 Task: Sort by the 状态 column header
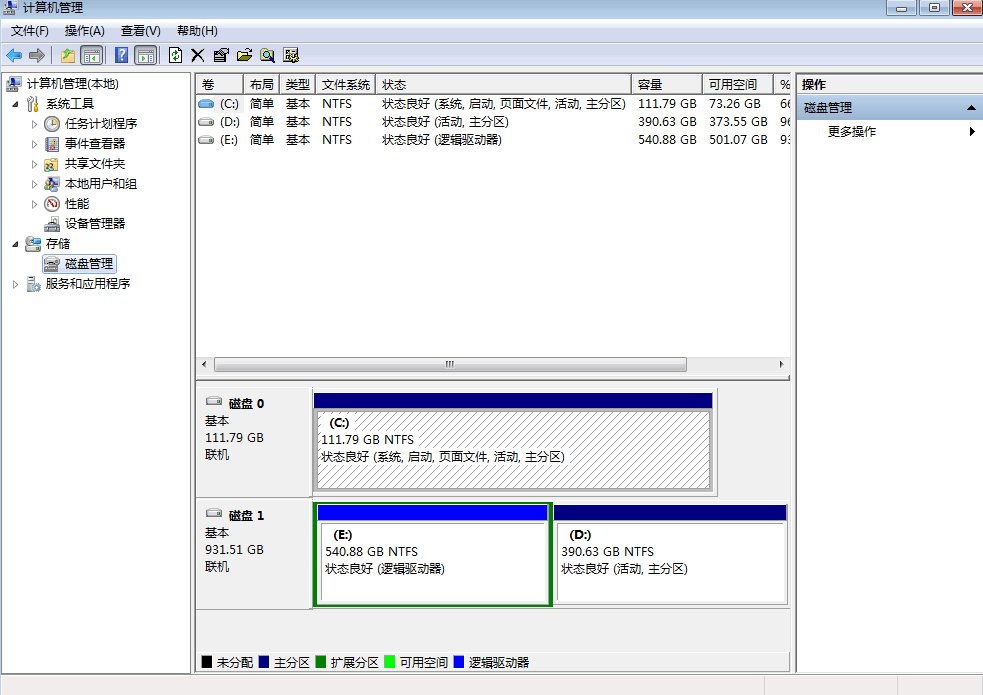[503, 85]
